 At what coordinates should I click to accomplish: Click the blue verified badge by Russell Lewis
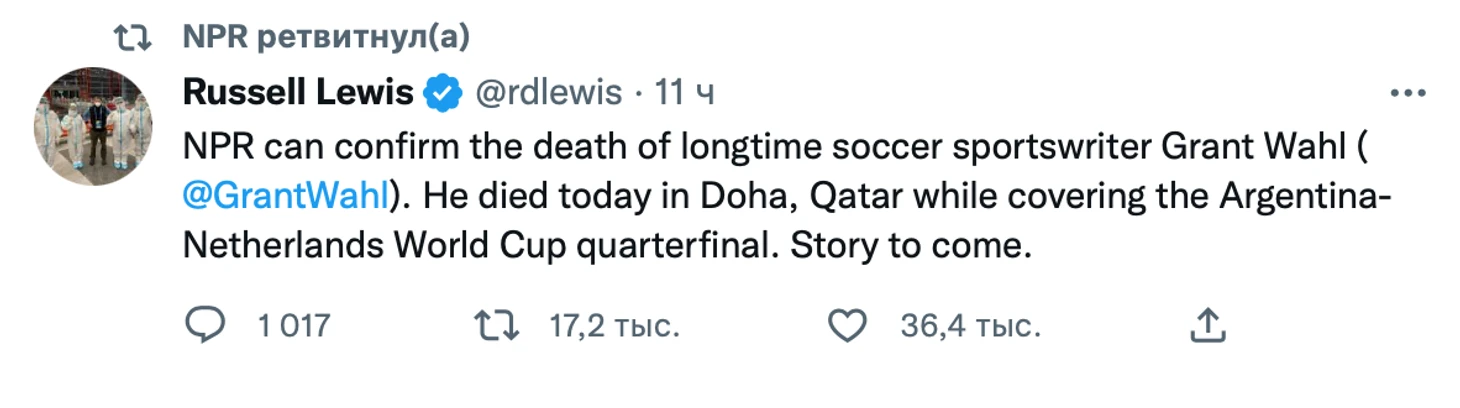[442, 94]
